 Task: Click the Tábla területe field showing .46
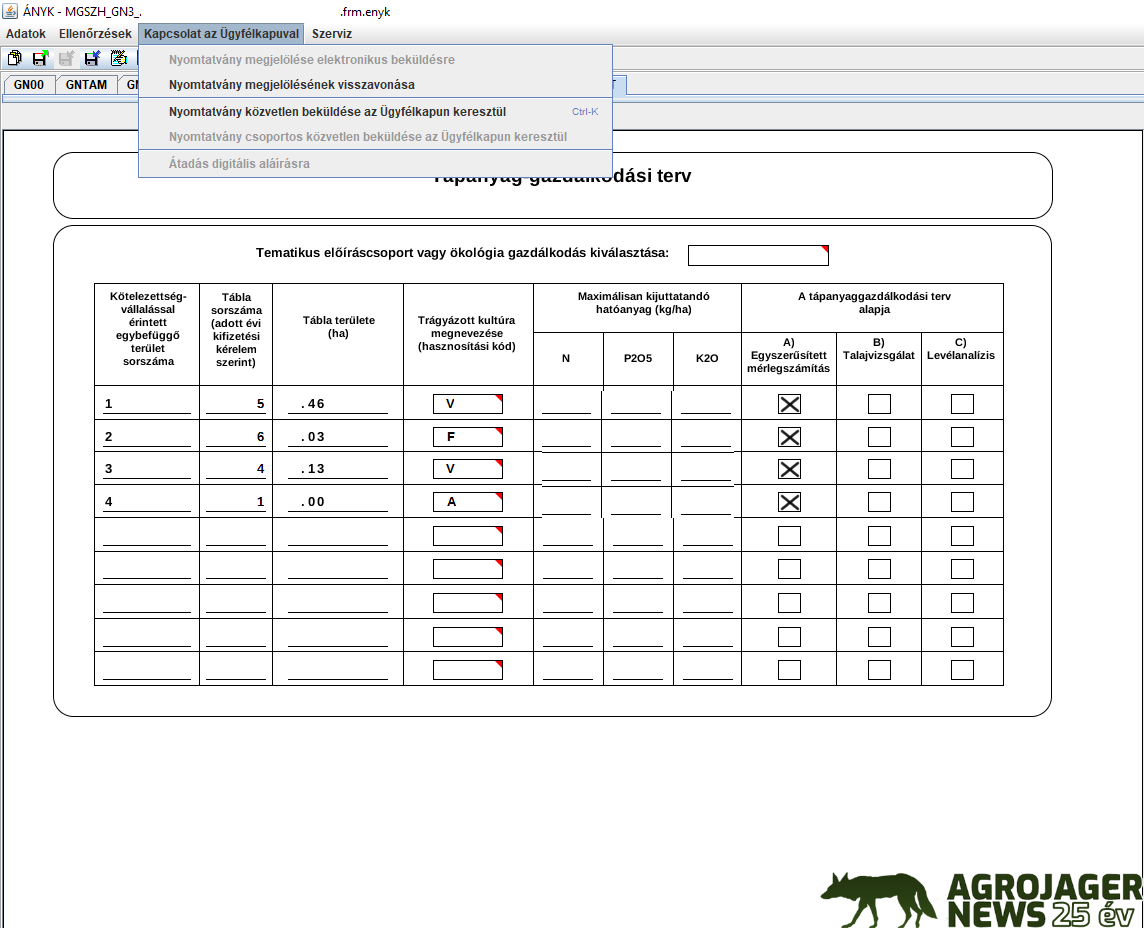coord(337,404)
